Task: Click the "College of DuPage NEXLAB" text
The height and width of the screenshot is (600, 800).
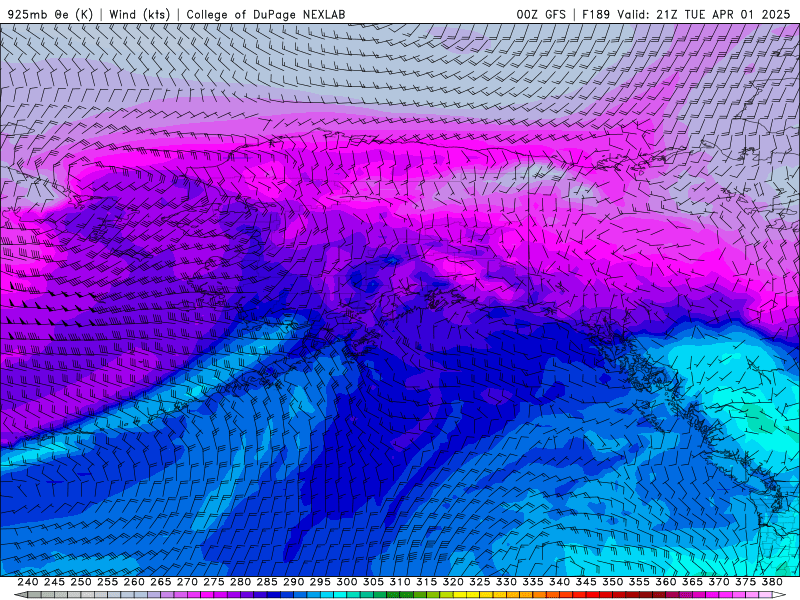Action: 266,14
